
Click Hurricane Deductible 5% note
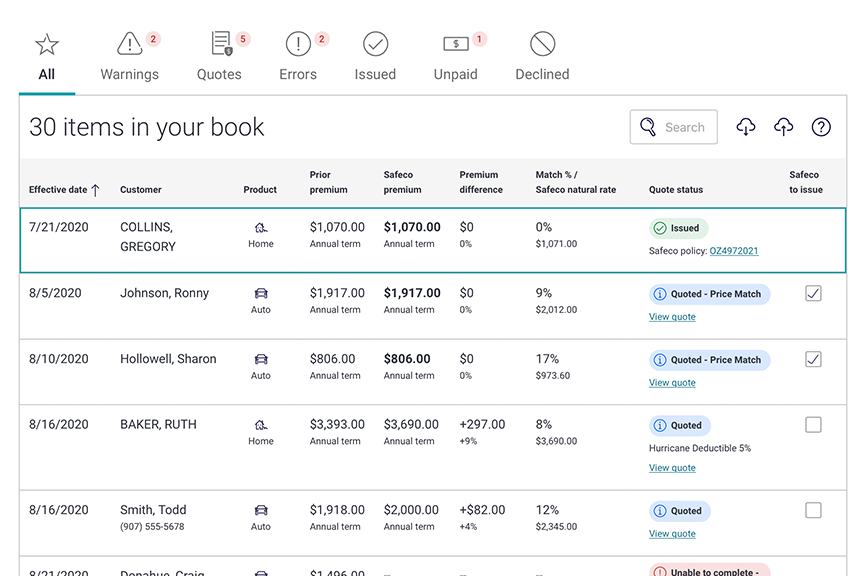coord(700,448)
